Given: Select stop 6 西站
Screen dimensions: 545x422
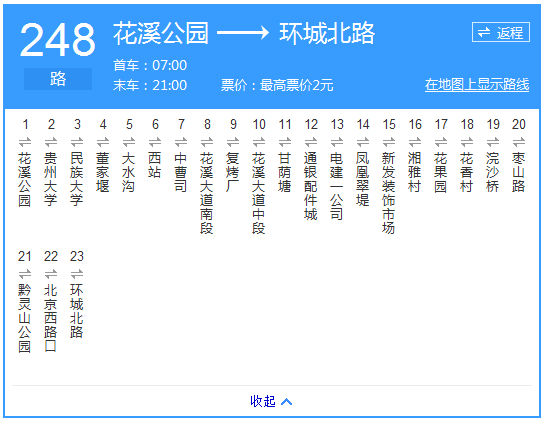Looking at the screenshot, I should point(155,165).
